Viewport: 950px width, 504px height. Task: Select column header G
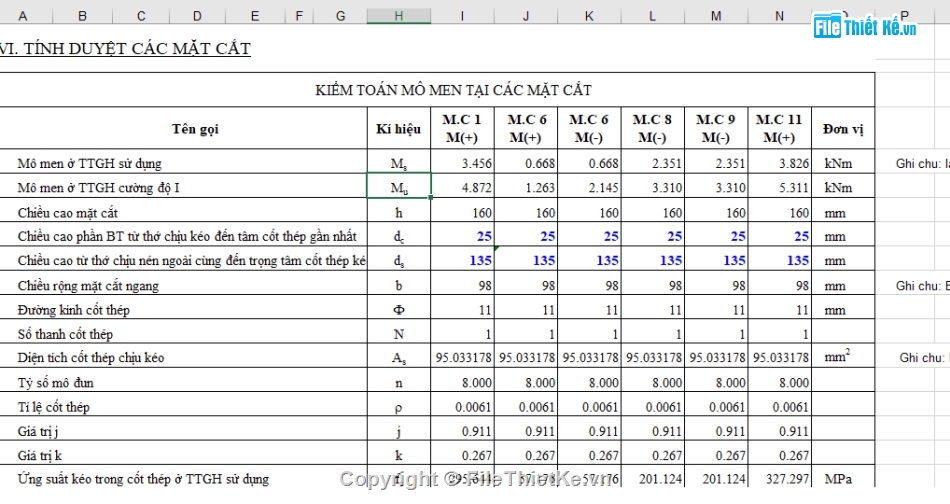340,16
